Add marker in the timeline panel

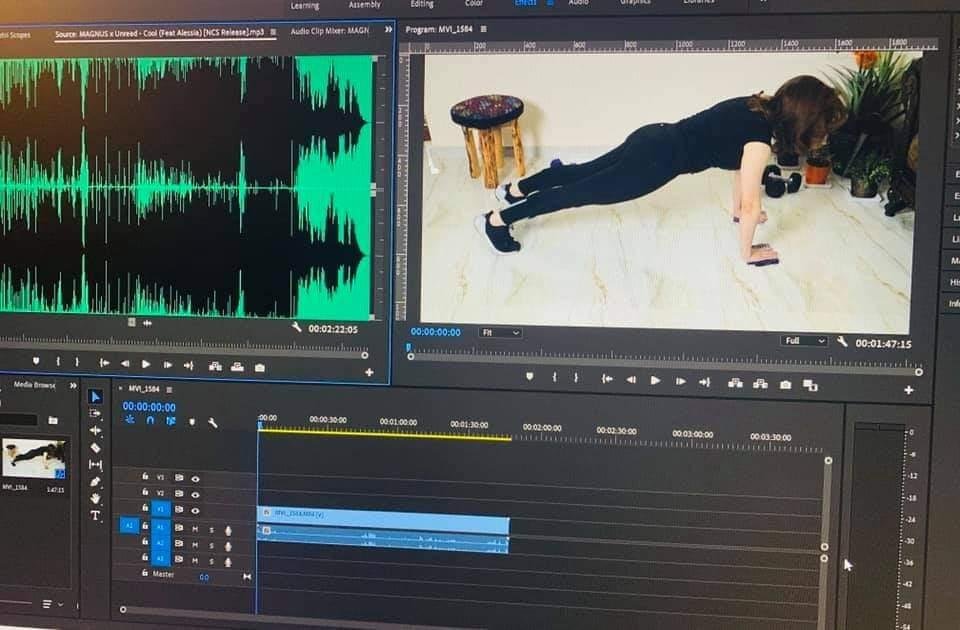pos(192,422)
